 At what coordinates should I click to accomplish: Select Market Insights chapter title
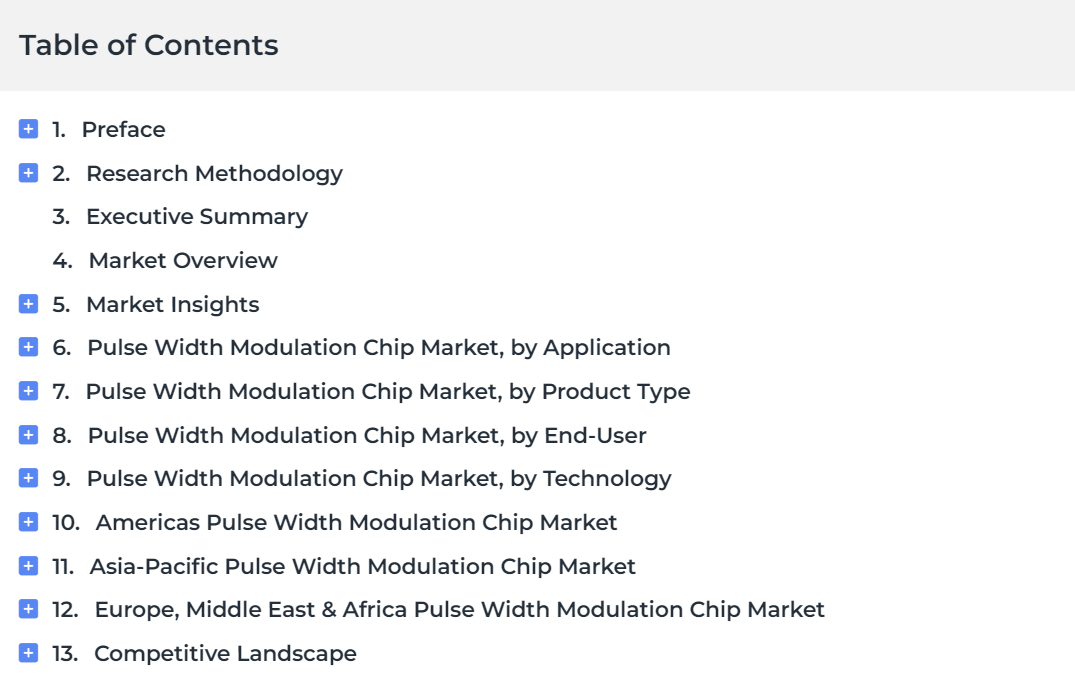(x=173, y=305)
